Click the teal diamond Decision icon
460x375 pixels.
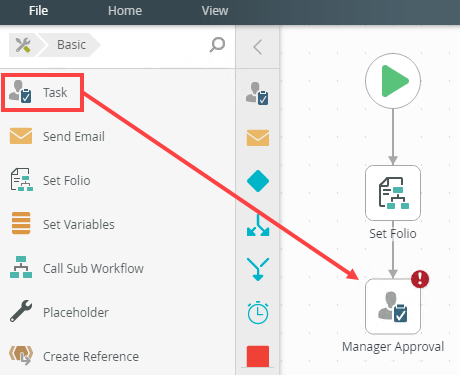[x=258, y=181]
